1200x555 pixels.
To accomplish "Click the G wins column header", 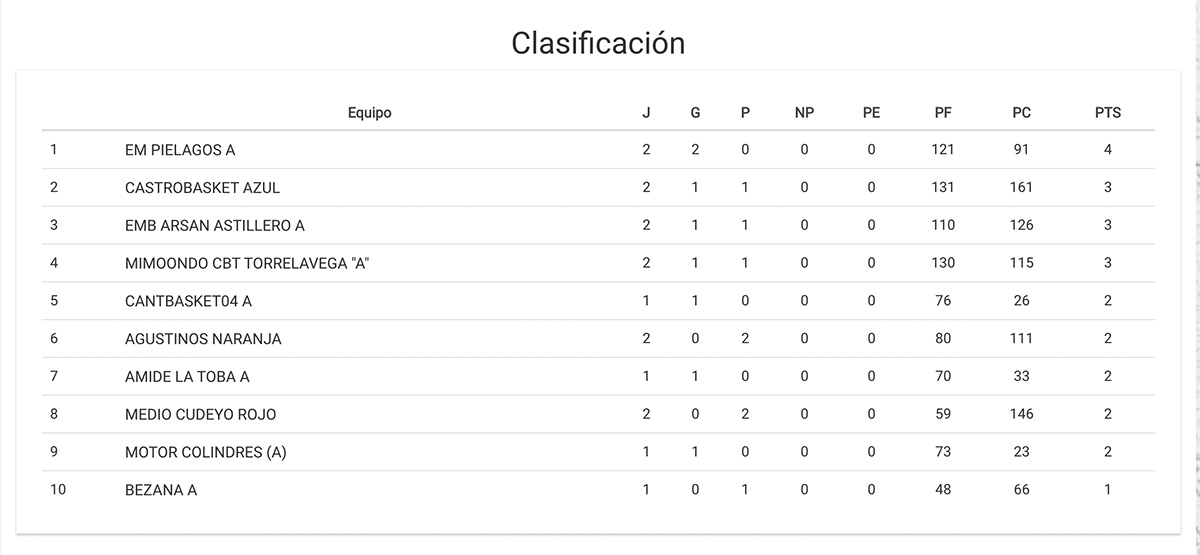I will click(695, 113).
